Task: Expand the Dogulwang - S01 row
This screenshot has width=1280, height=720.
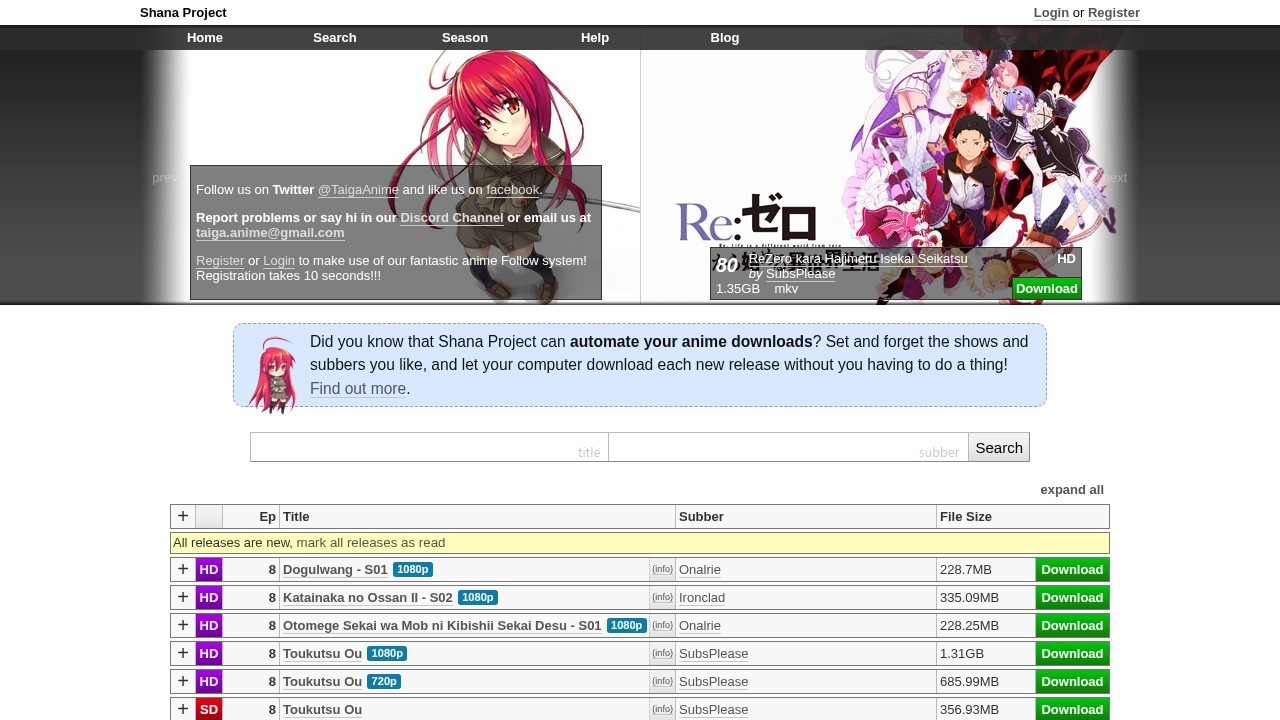Action: click(183, 570)
